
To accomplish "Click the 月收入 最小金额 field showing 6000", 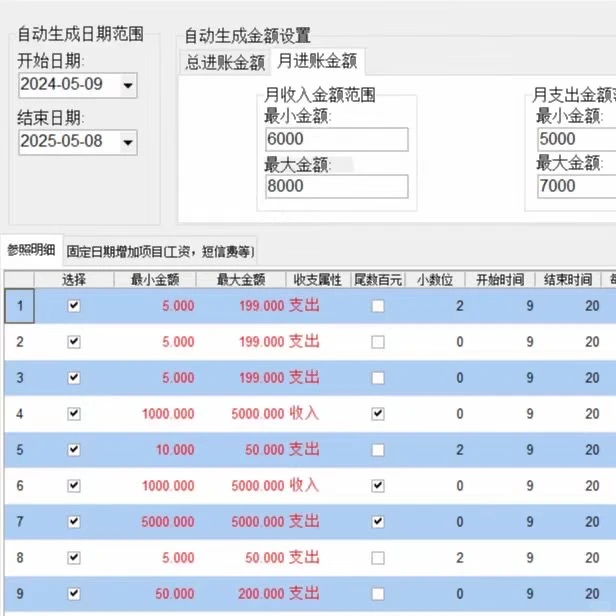I will point(337,139).
